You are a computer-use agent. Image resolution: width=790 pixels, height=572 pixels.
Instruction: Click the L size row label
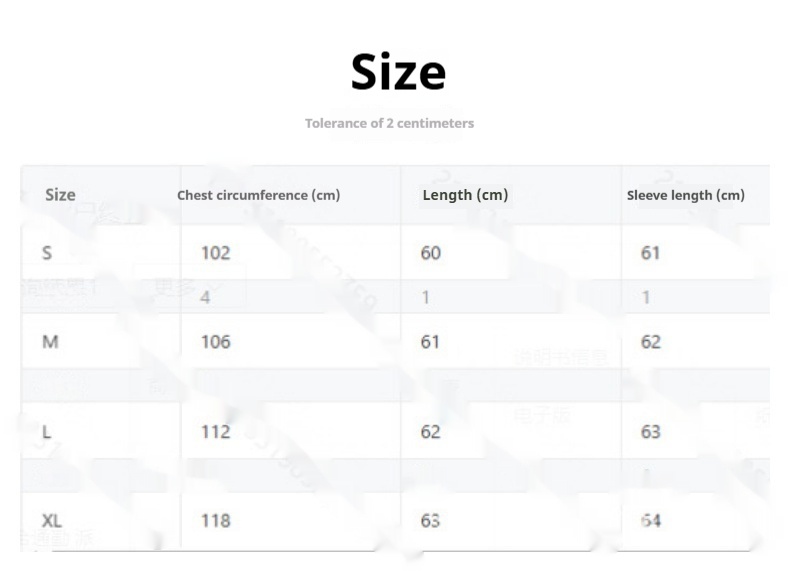pos(47,432)
